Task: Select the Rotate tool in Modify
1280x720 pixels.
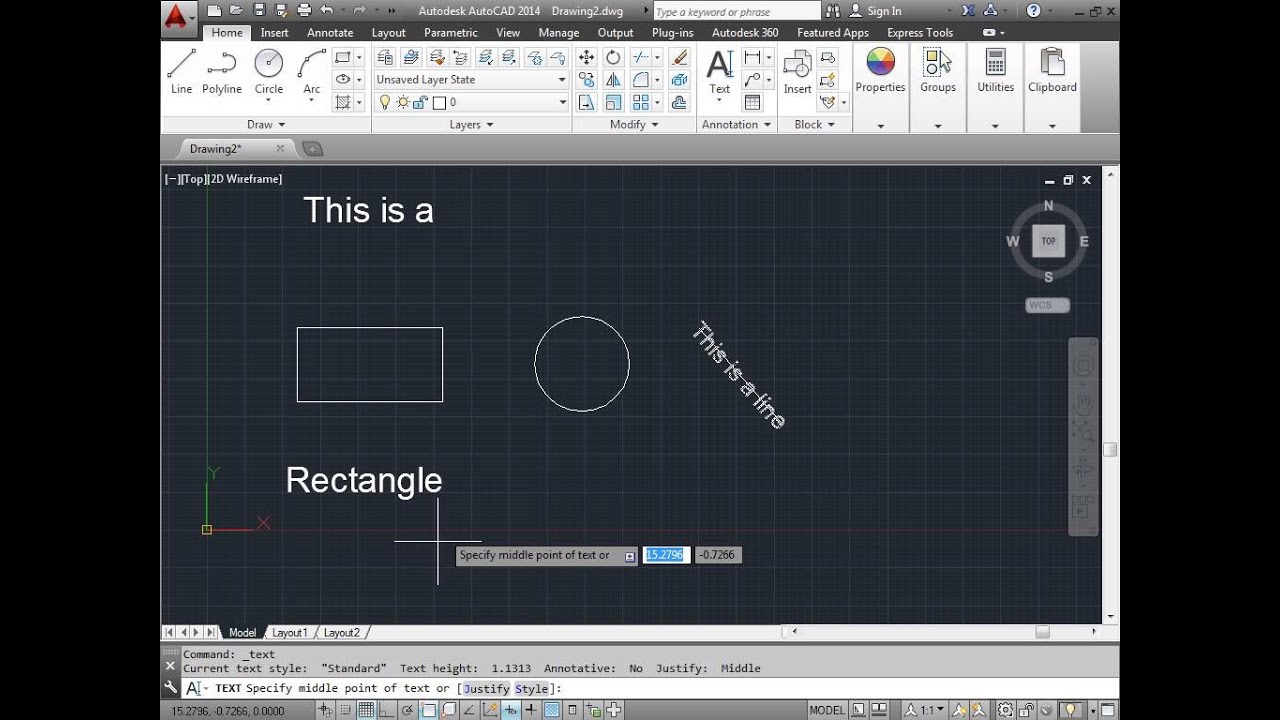Action: coord(613,58)
